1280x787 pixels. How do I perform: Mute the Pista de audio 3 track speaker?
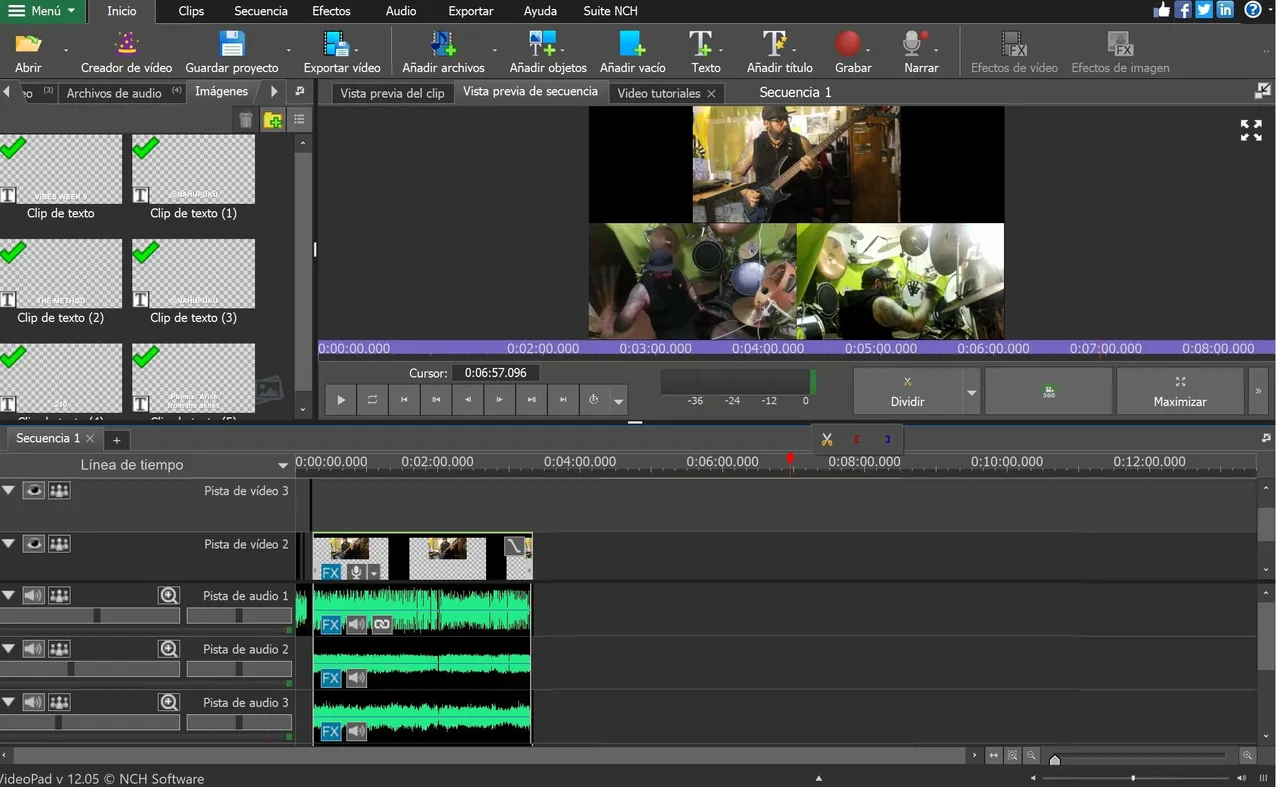34,702
